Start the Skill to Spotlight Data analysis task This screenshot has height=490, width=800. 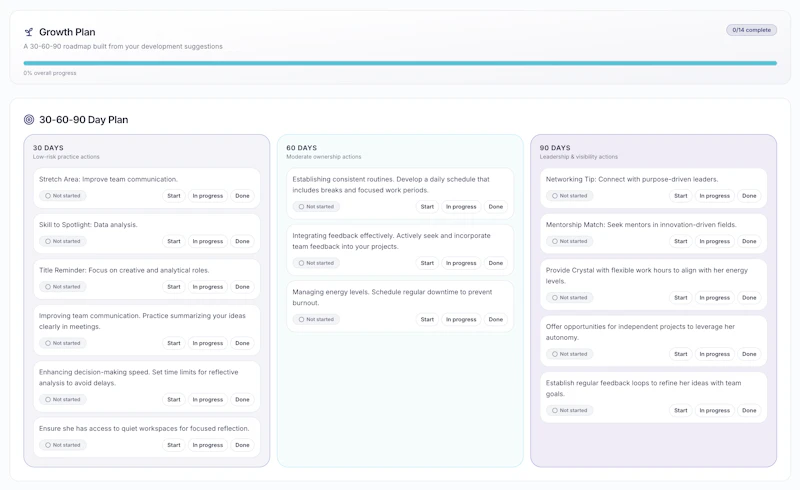(174, 241)
